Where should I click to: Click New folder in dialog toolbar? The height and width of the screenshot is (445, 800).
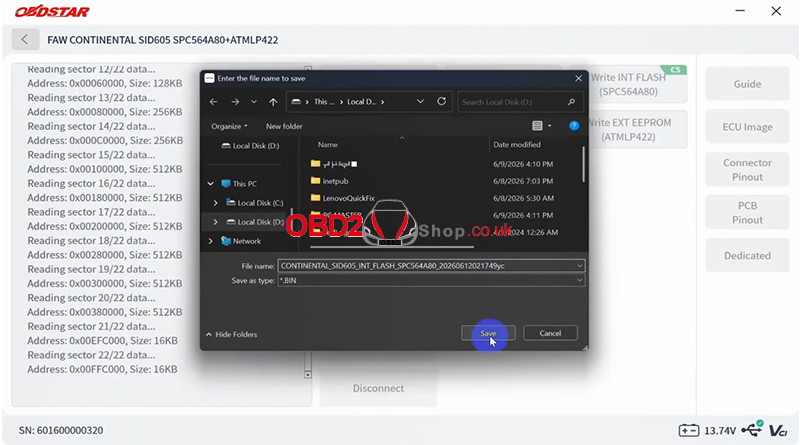[284, 126]
